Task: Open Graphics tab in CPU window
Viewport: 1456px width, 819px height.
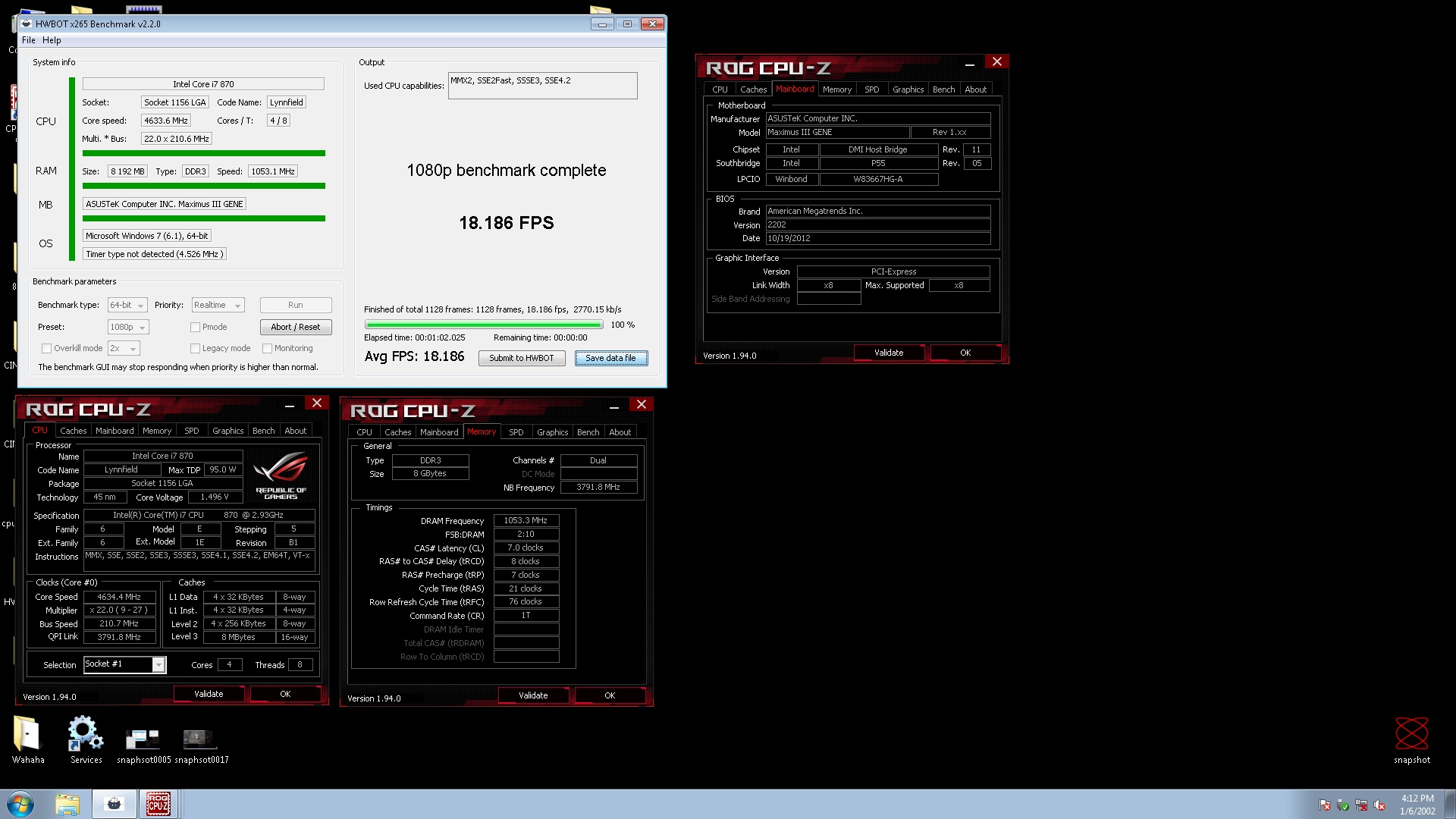Action: point(227,431)
